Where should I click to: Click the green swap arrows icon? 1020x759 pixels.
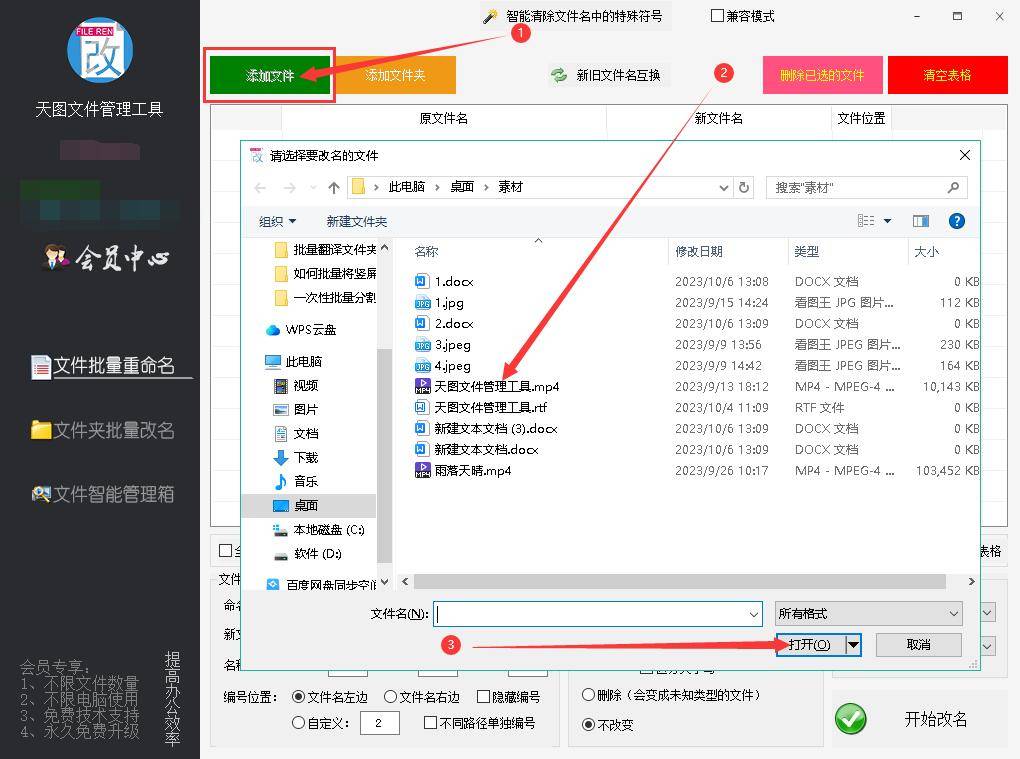[x=559, y=75]
